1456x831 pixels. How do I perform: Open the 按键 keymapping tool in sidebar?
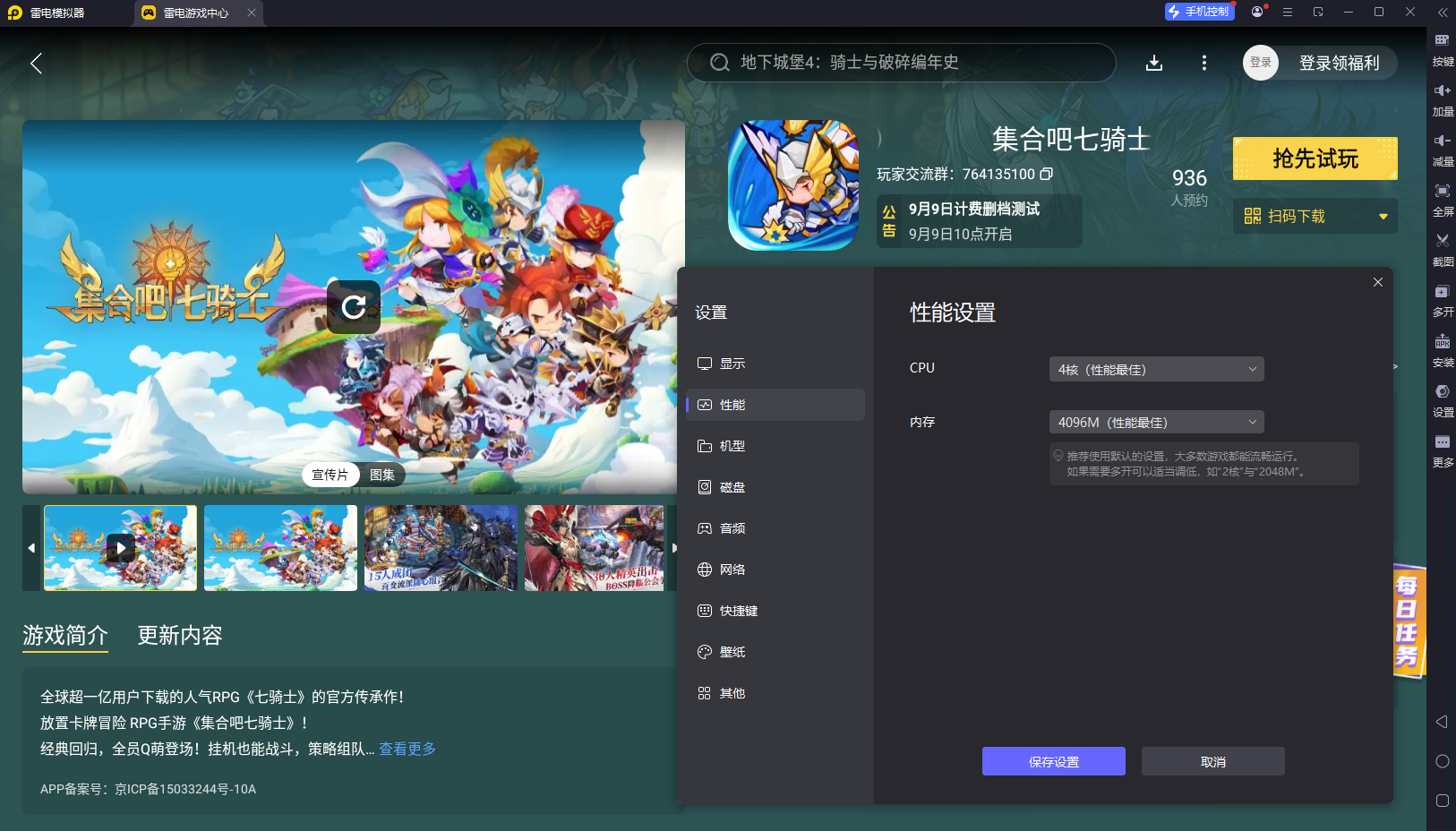[1443, 49]
